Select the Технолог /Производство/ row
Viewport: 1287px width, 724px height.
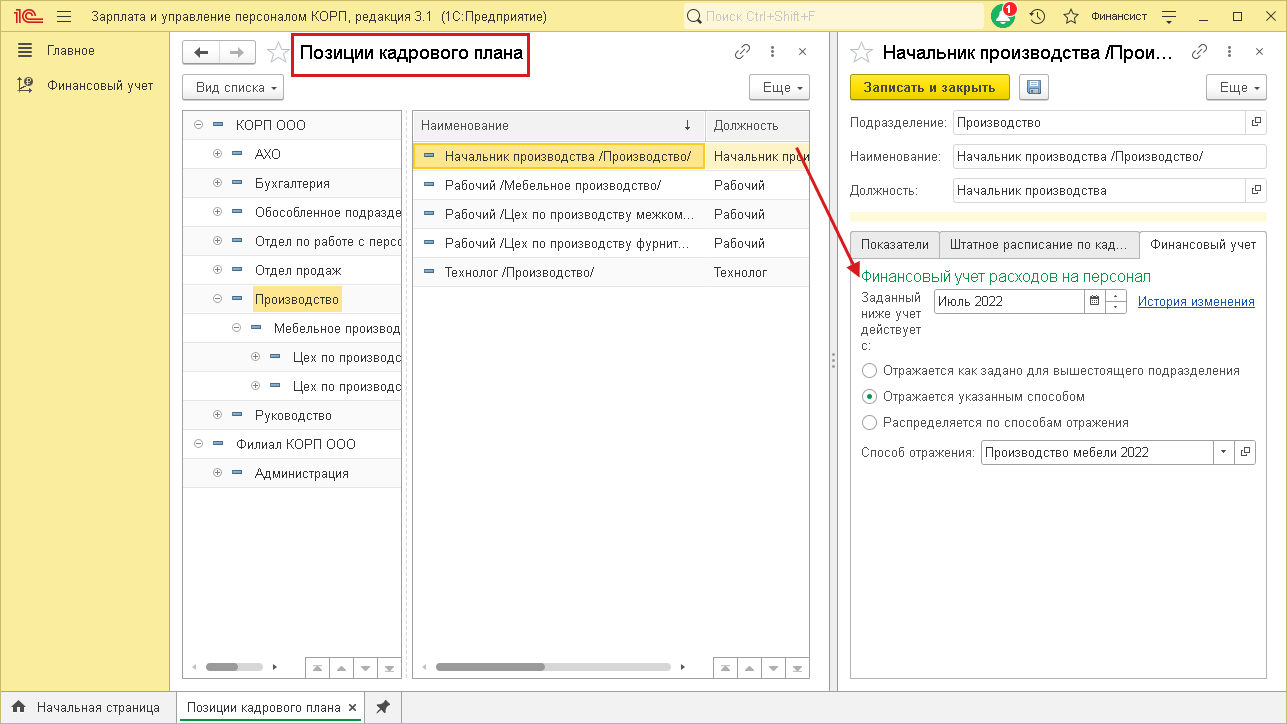click(611, 272)
